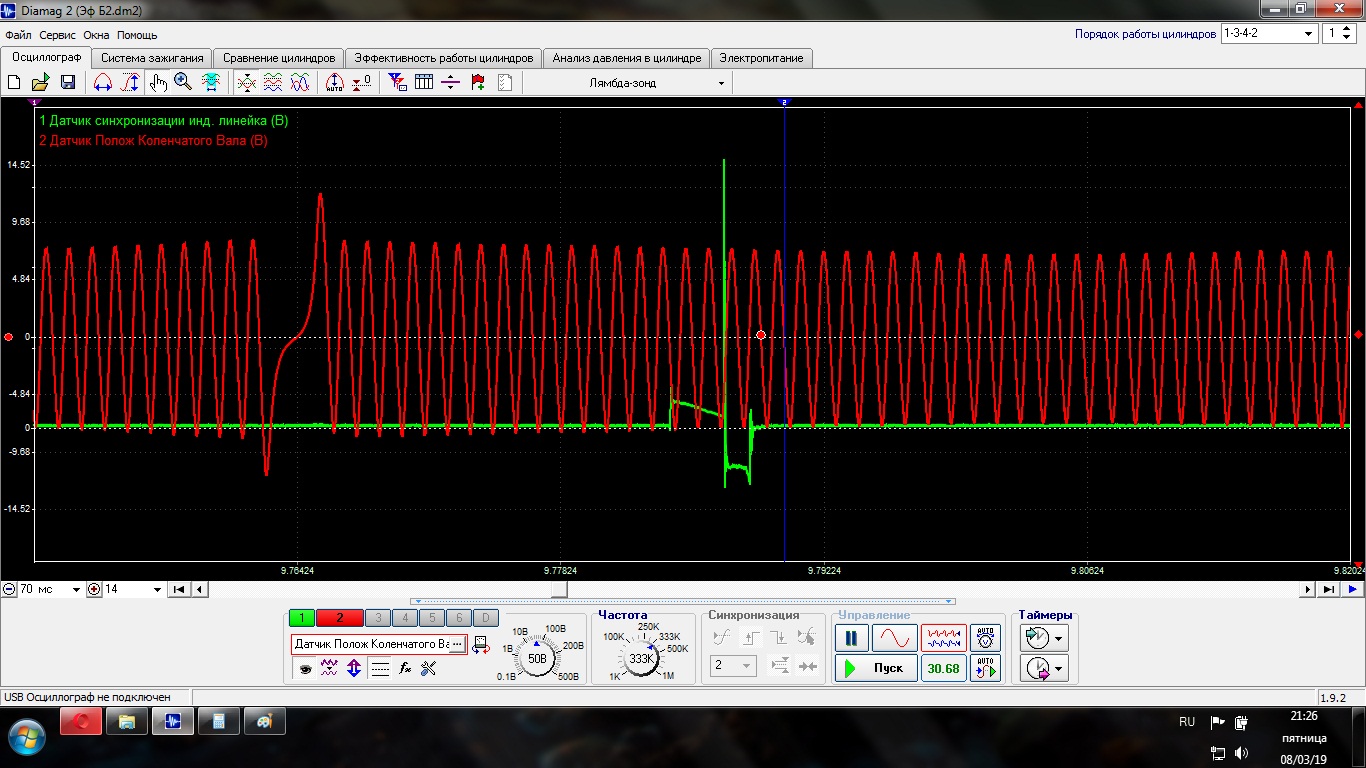Viewport: 1366px width, 768px height.
Task: Jump to the oscillogram start button
Action: tap(179, 589)
